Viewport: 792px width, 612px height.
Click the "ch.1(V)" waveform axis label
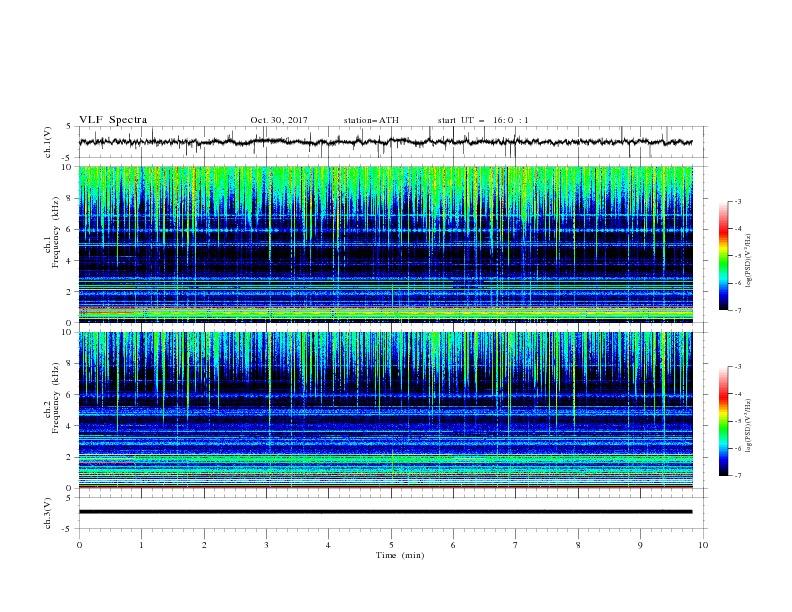(48, 142)
